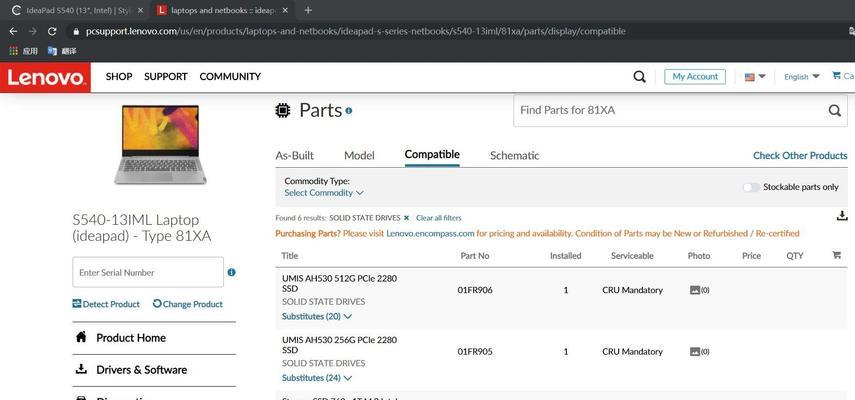
Task: Expand Substitutes (20) for 512G SSD
Action: coord(317,316)
